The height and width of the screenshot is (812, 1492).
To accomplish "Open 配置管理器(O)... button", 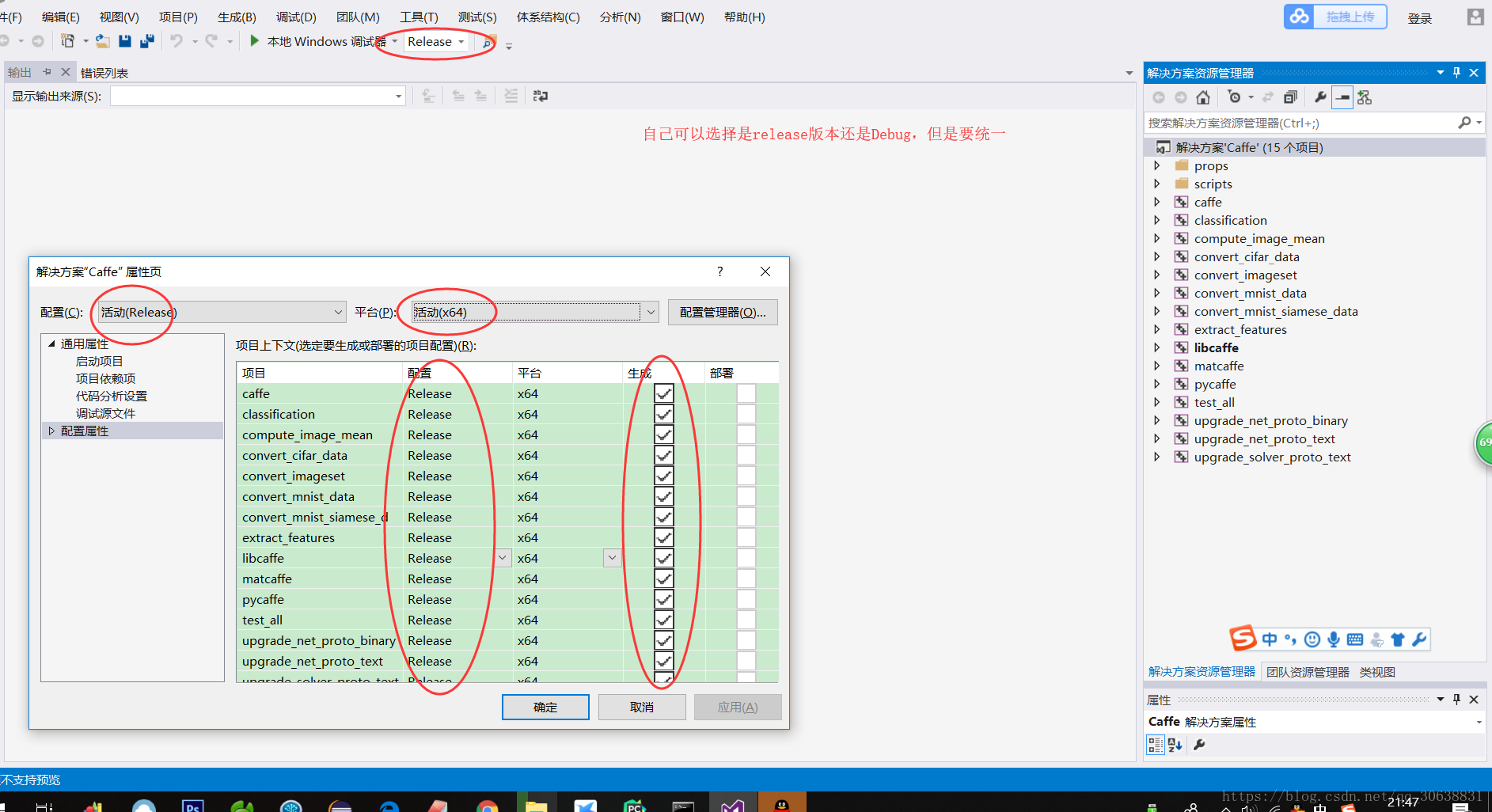I will click(x=723, y=312).
